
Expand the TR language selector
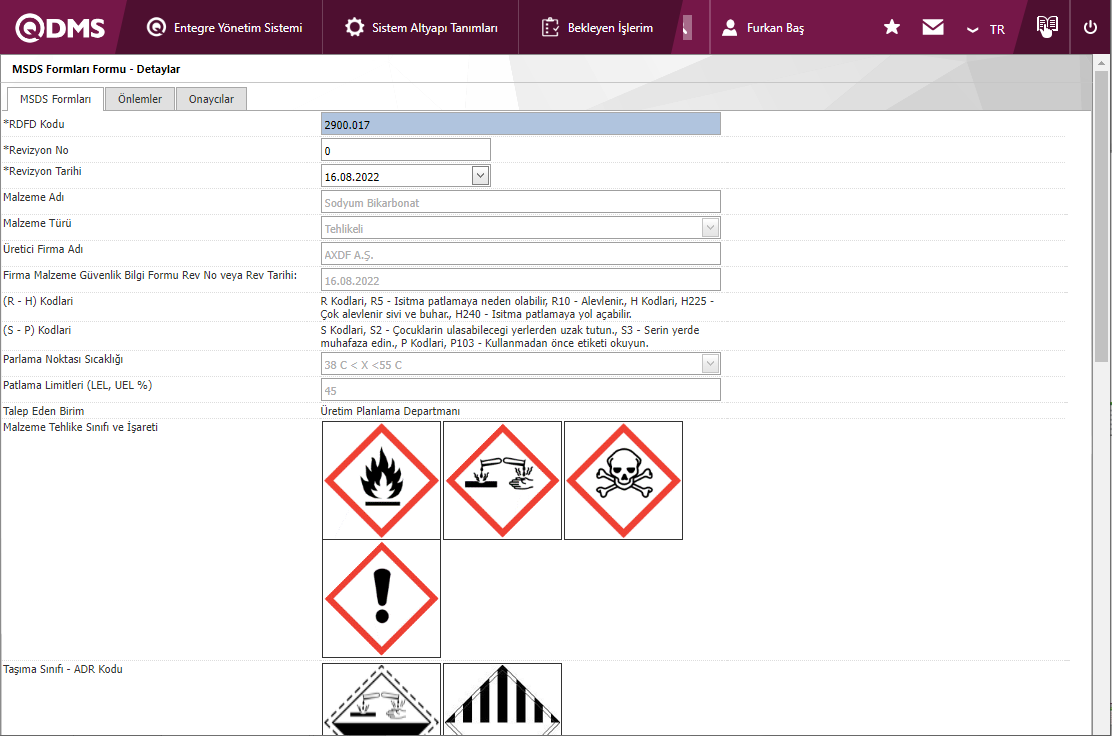click(x=986, y=29)
